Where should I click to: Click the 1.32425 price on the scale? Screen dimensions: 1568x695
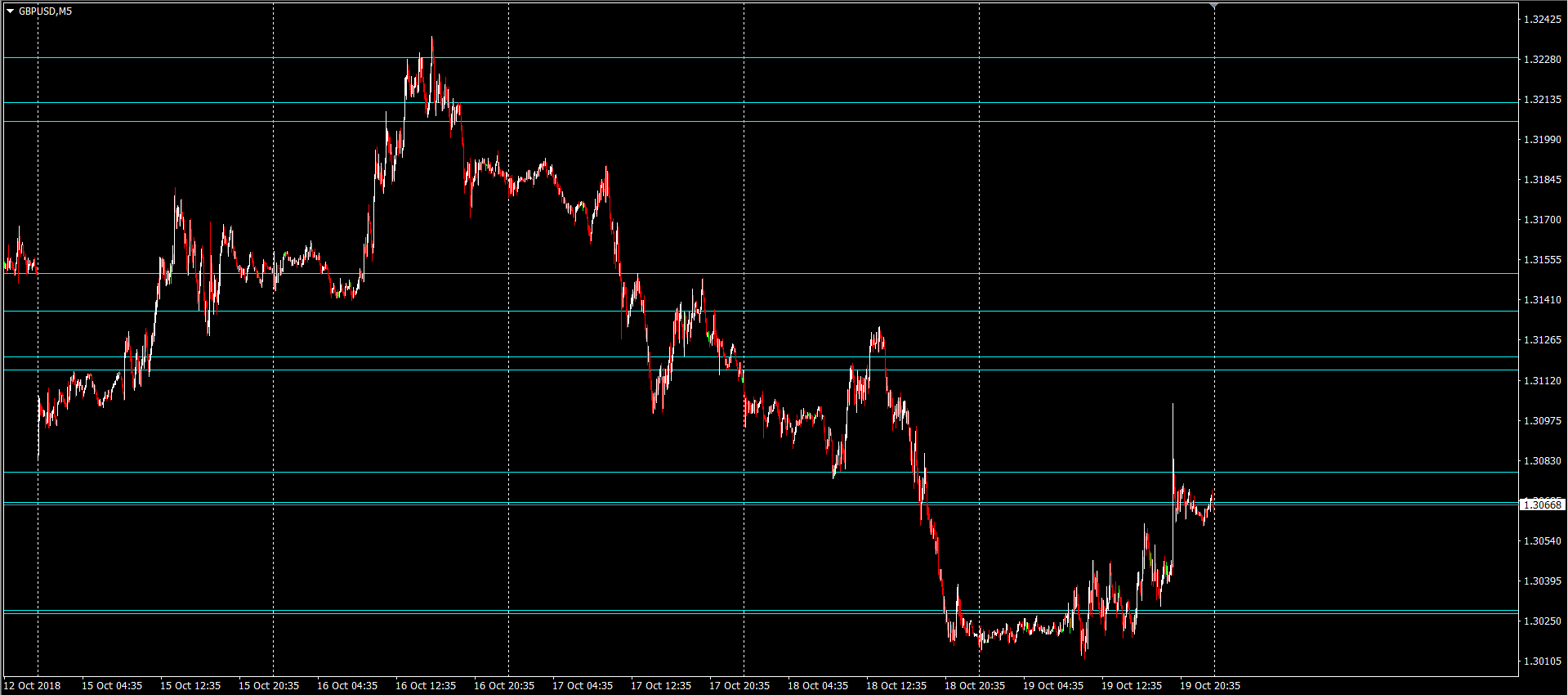pos(1542,19)
